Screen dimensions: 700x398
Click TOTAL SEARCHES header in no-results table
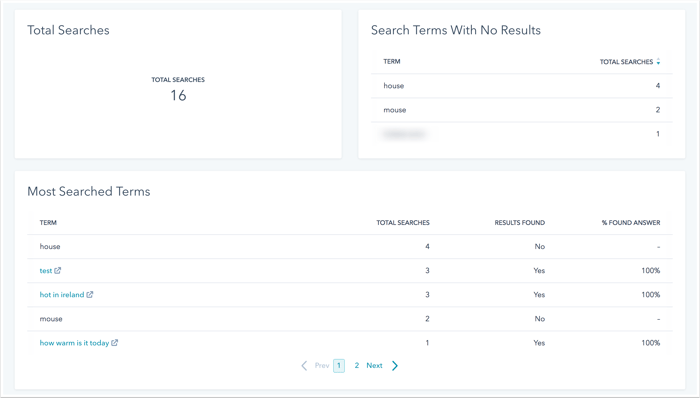pyautogui.click(x=626, y=62)
